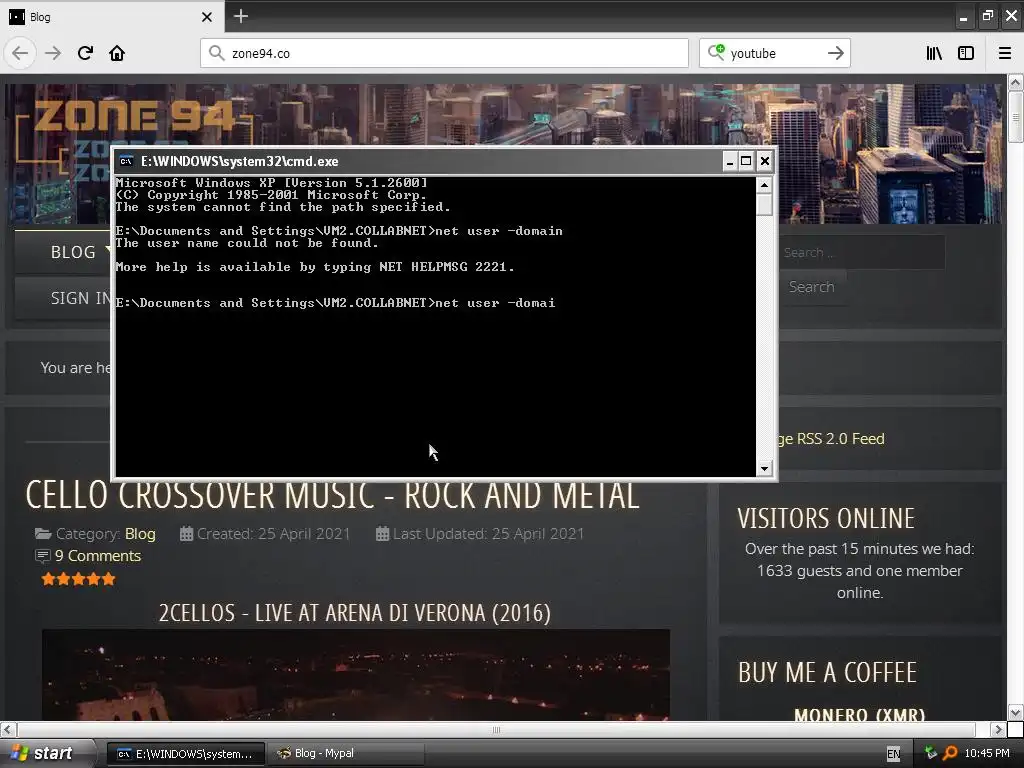This screenshot has height=768, width=1024.
Task: Click the BUY ME A COFFEE heading
Action: tap(827, 673)
